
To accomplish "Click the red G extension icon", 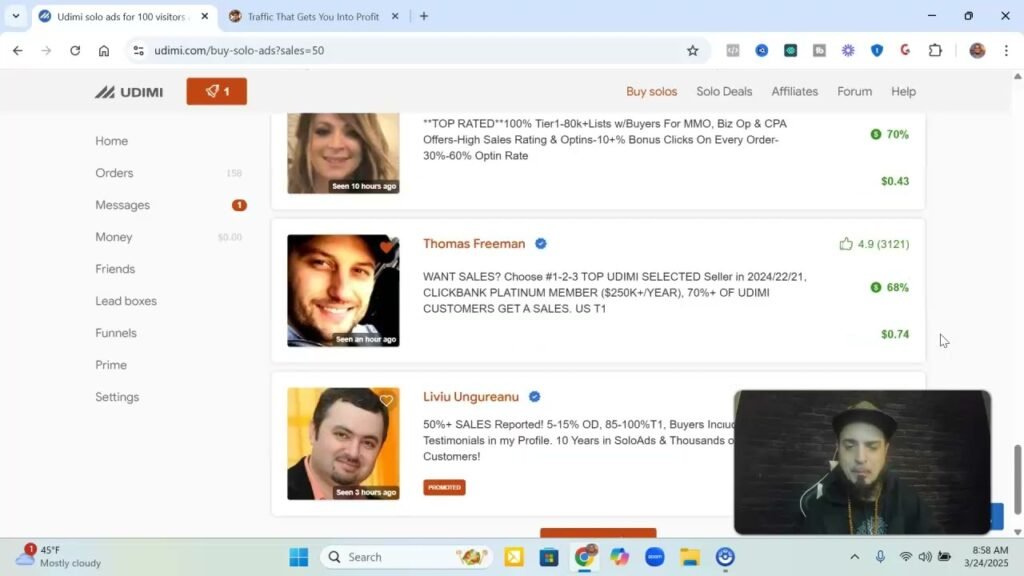I will pos(905,50).
